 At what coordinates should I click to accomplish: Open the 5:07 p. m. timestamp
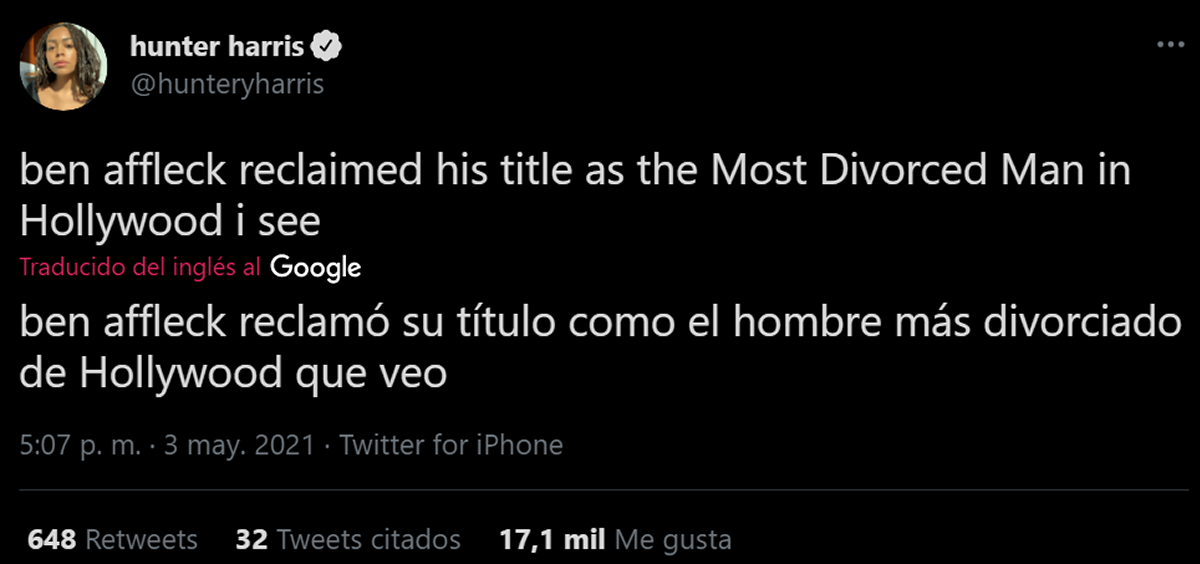click(x=80, y=445)
